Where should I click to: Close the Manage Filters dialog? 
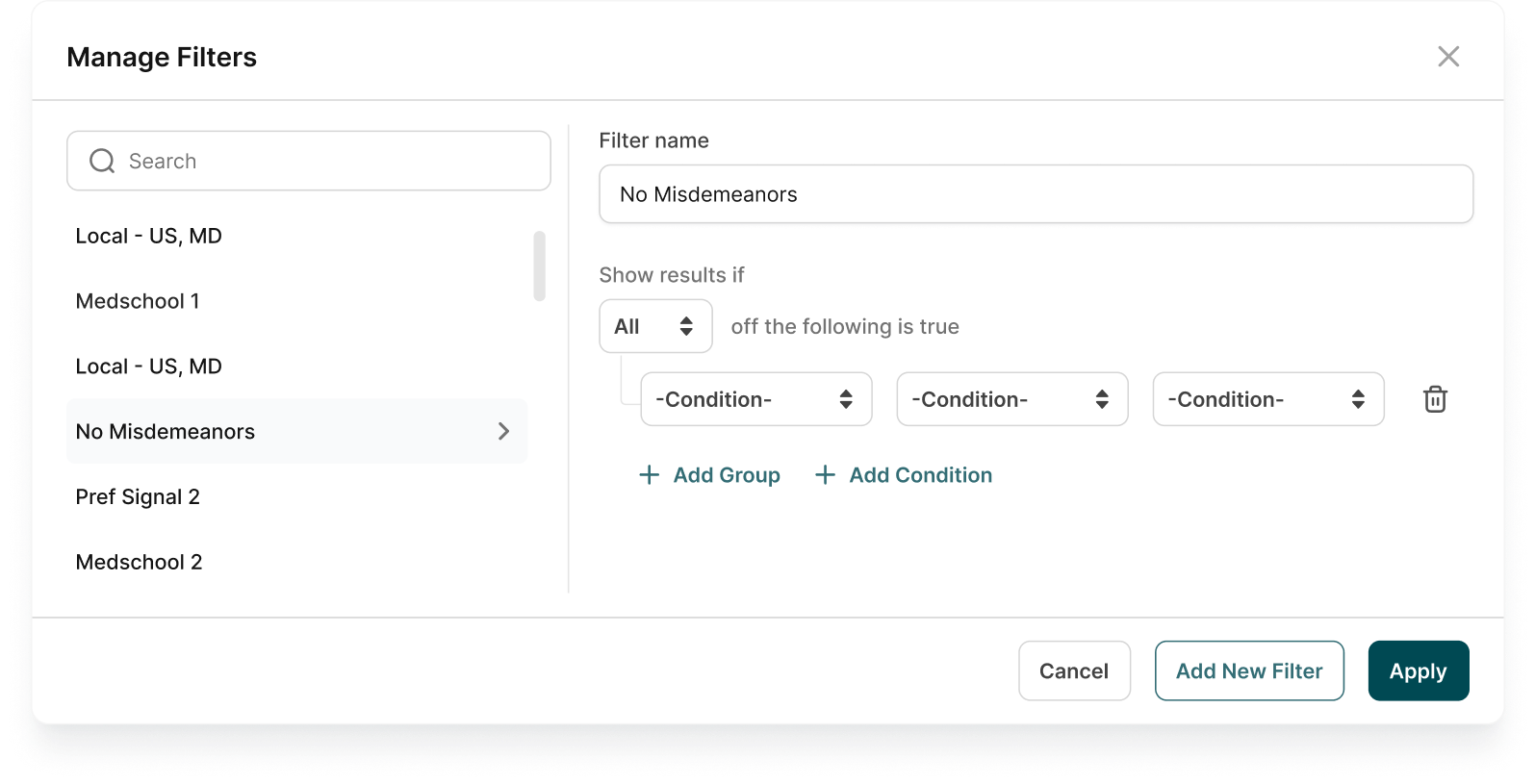1447,57
